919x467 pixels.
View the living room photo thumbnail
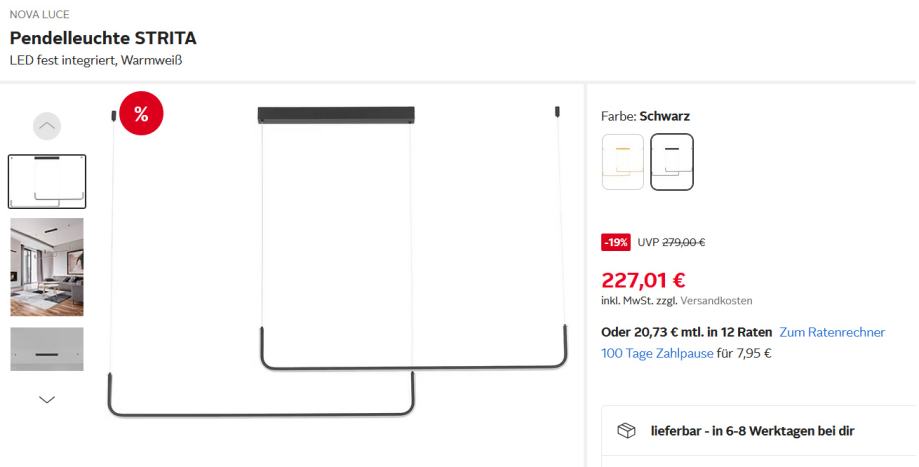coord(47,267)
